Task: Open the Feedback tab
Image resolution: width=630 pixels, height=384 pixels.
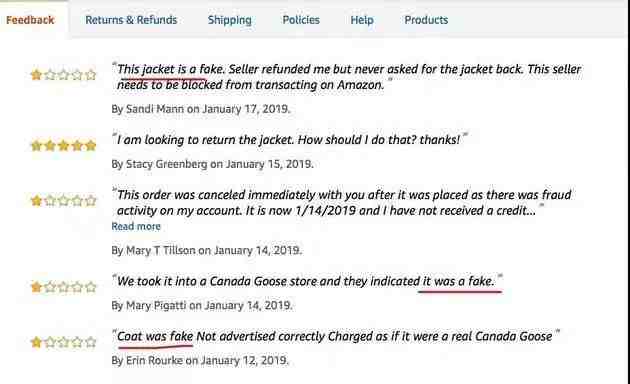Action: tap(30, 20)
